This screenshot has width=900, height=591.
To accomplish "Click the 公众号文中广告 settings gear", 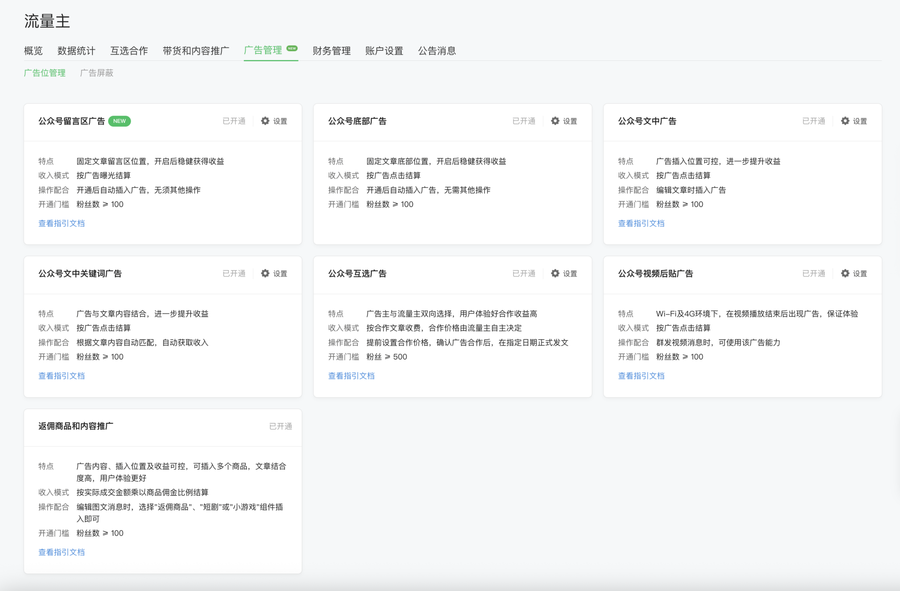I will click(846, 121).
